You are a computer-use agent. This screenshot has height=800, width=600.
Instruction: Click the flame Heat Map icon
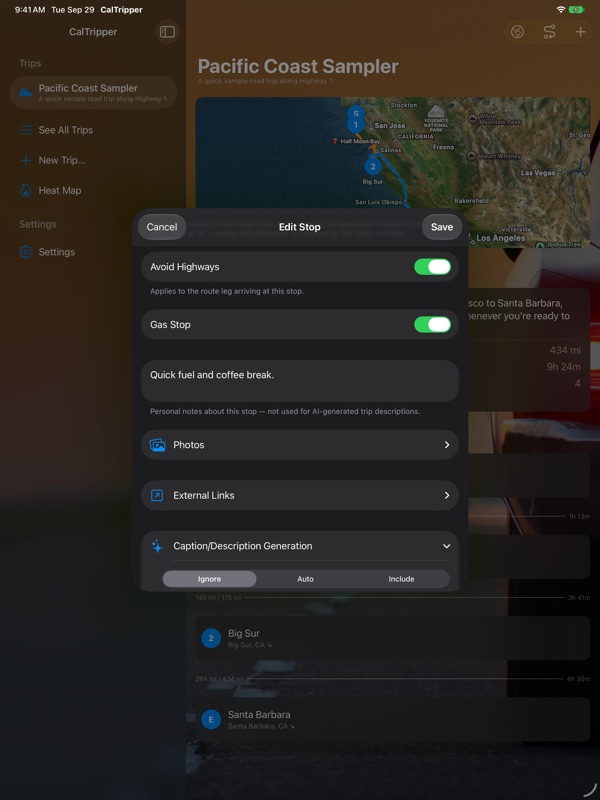point(26,190)
